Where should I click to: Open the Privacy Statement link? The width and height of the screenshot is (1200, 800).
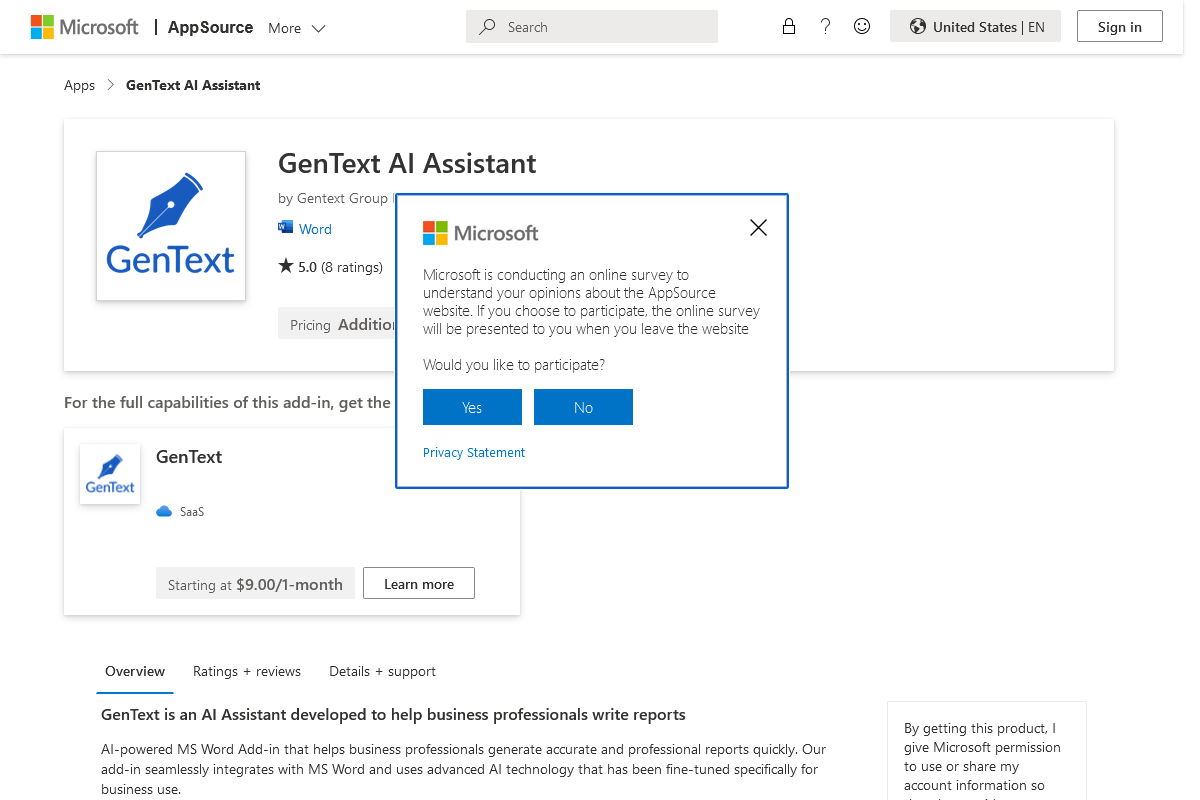tap(473, 452)
